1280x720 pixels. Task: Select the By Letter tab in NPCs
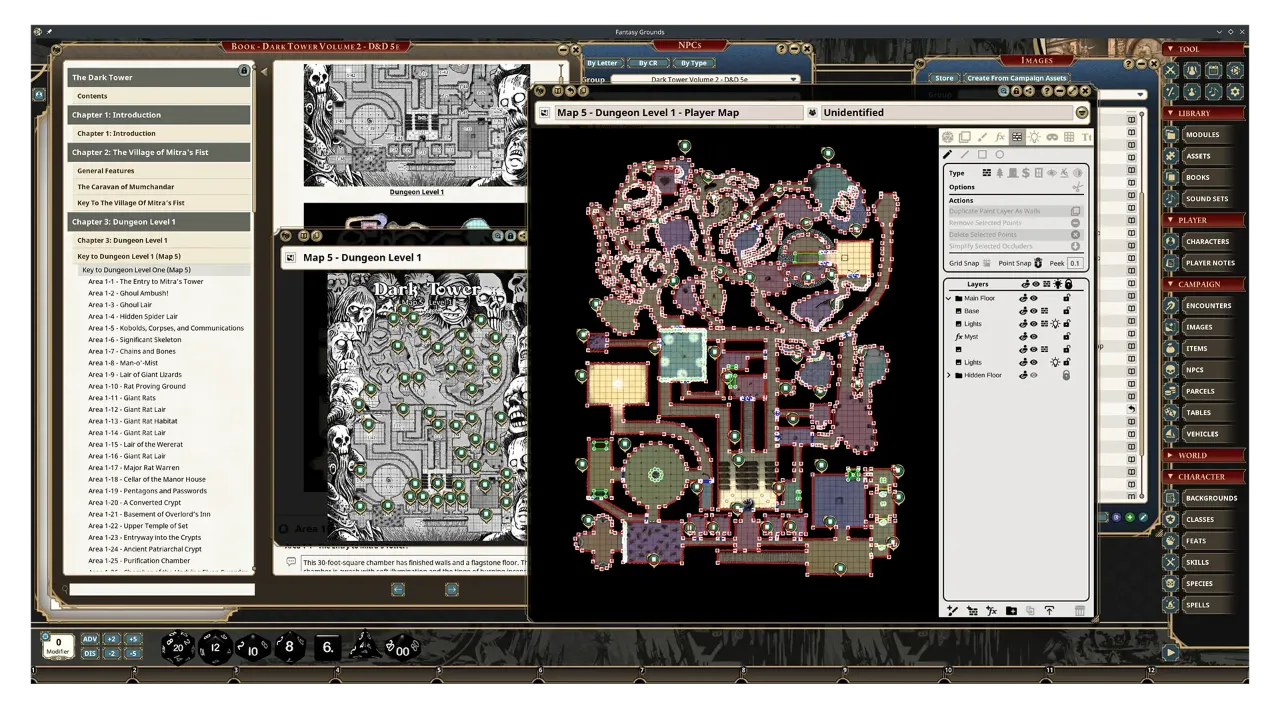(602, 63)
